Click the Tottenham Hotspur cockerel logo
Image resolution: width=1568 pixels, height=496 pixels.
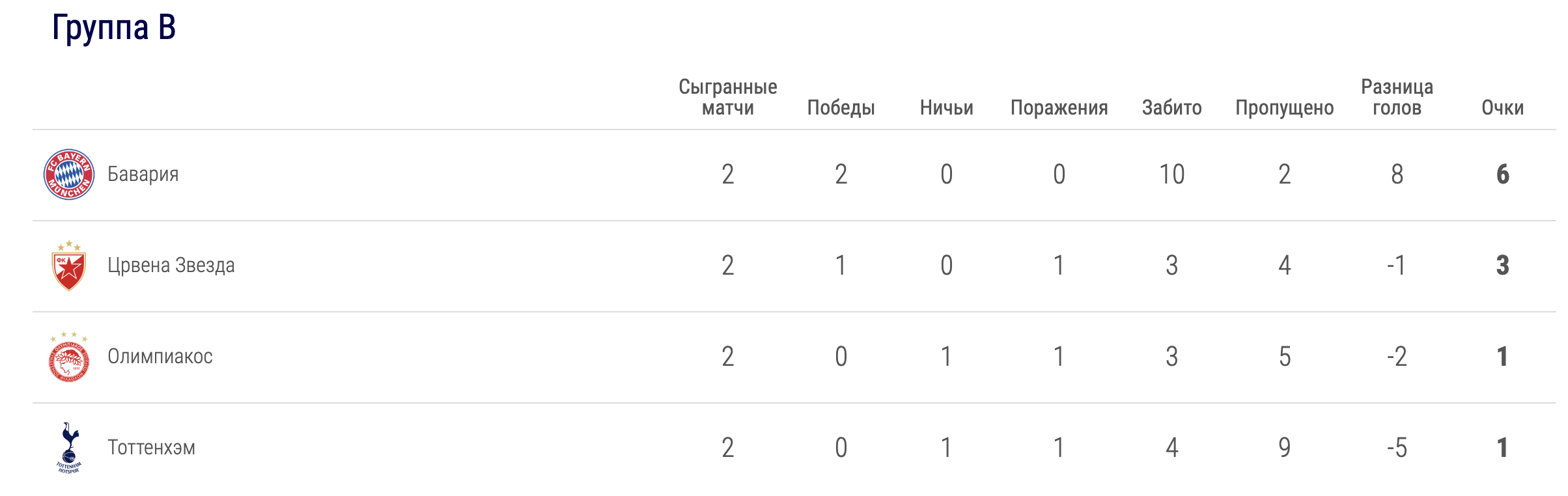pos(69,448)
